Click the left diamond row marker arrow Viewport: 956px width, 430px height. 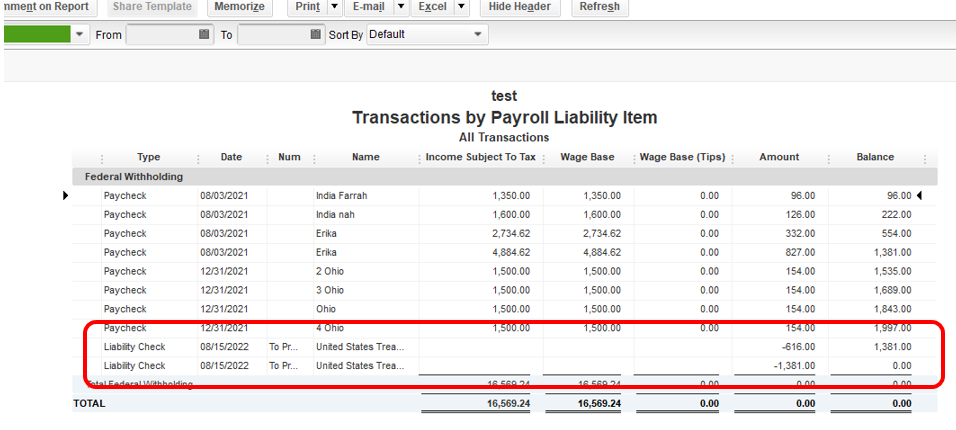(x=66, y=196)
